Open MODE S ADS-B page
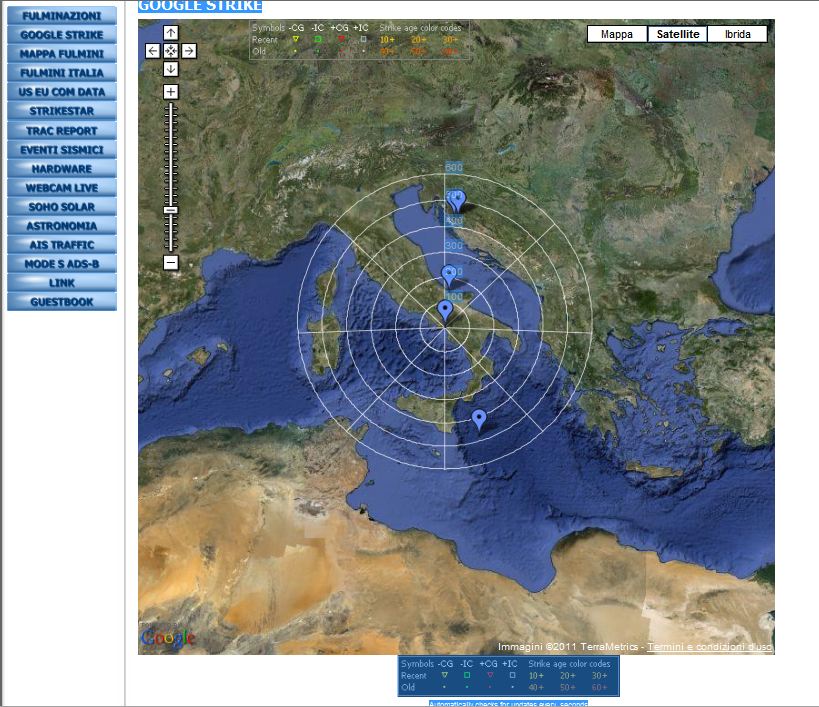 62,264
